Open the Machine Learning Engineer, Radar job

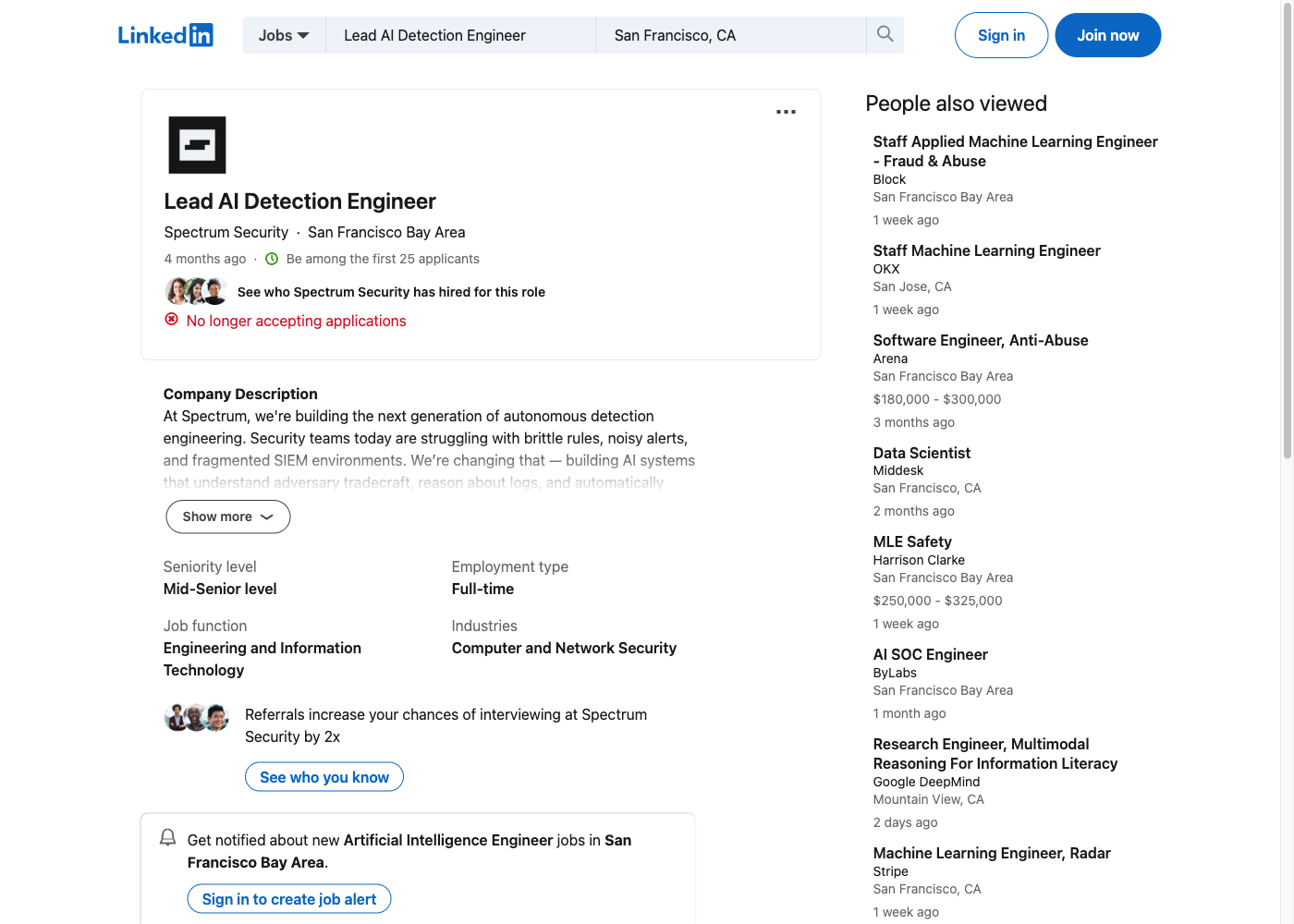click(992, 853)
